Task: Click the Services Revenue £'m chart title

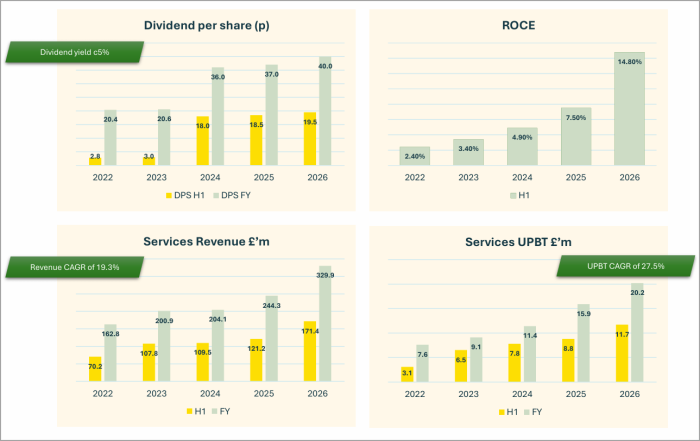Action: pyautogui.click(x=206, y=241)
